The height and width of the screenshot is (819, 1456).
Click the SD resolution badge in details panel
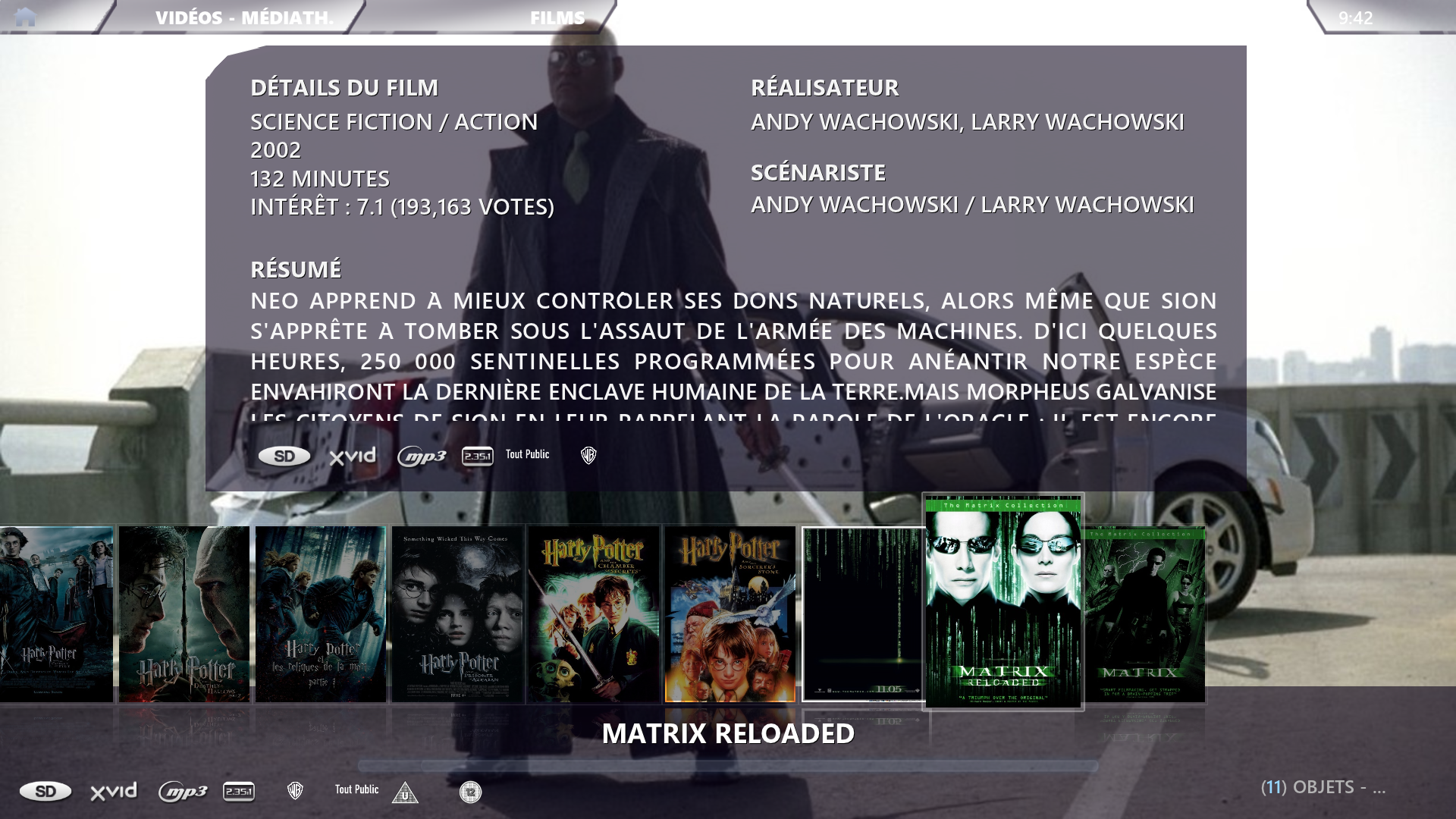[x=284, y=456]
